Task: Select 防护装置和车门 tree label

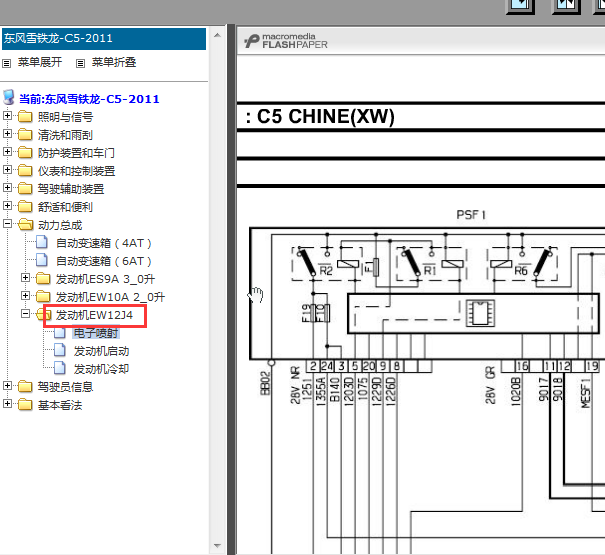Action: pos(76,153)
